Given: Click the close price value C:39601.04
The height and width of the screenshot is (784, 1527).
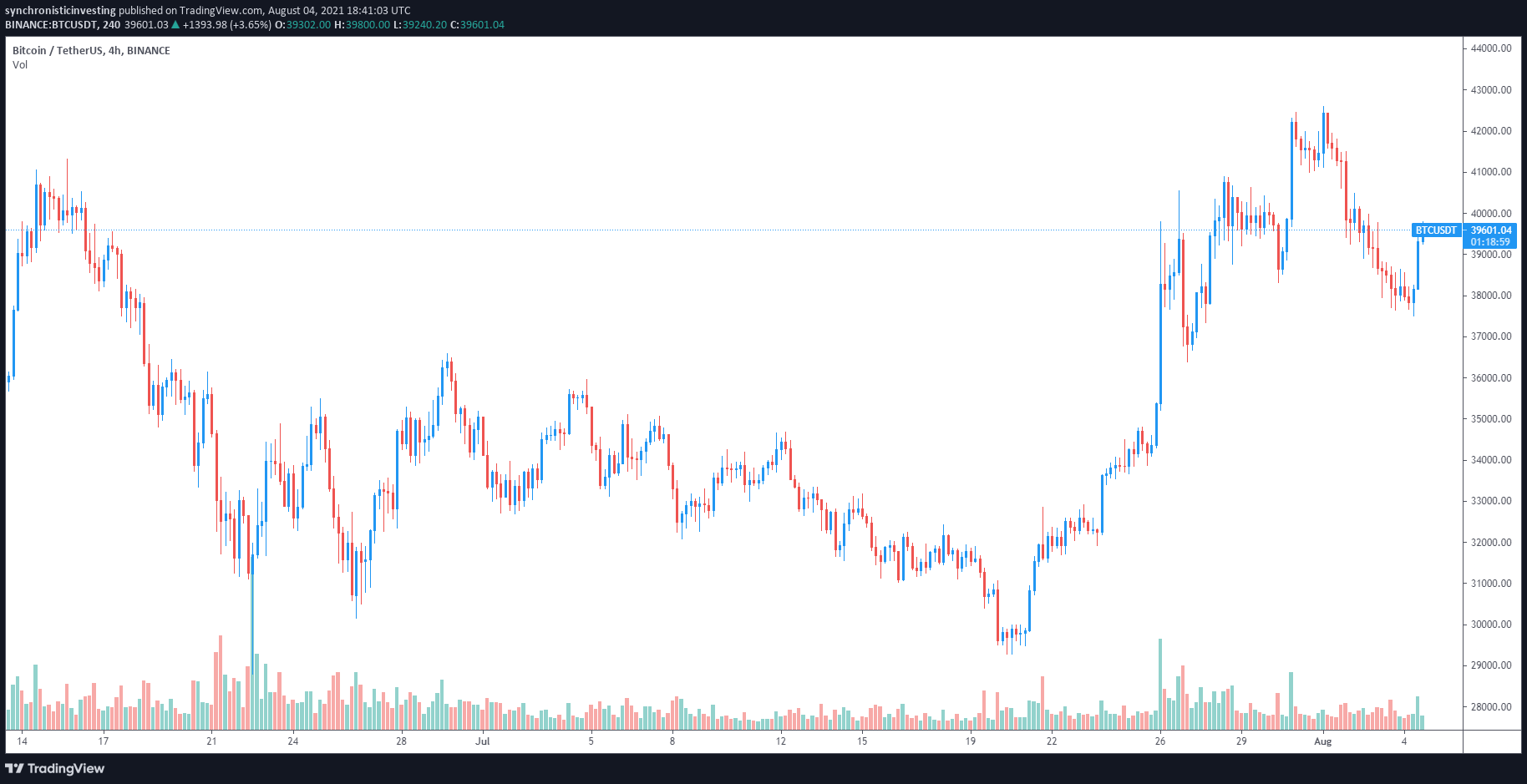Looking at the screenshot, I should pyautogui.click(x=477, y=25).
